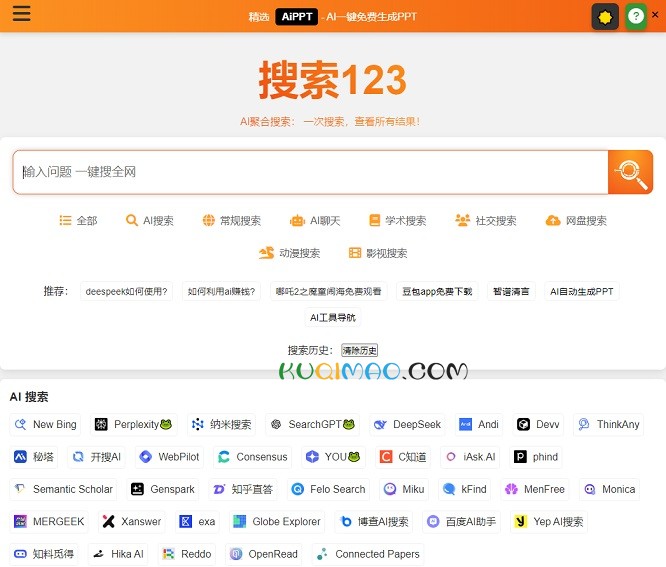This screenshot has width=666, height=567.
Task: Open OpenRead engine
Action: [263, 554]
